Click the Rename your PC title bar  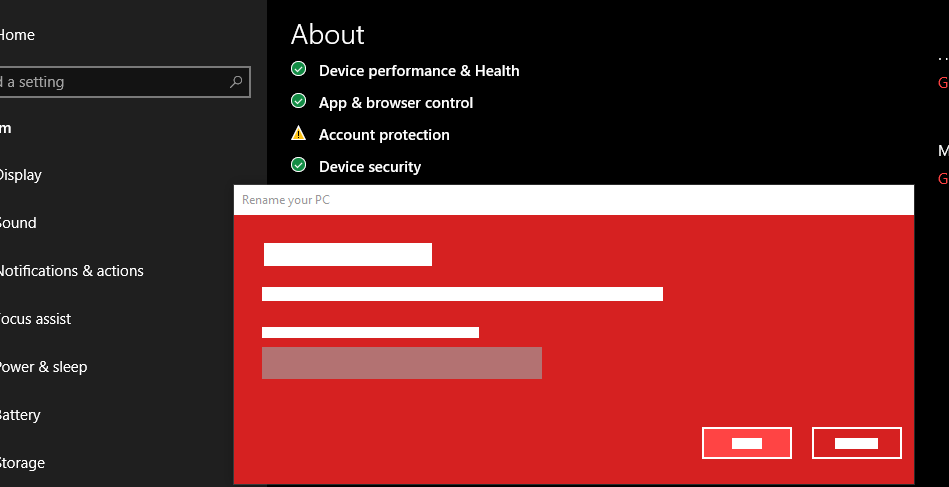(x=573, y=200)
